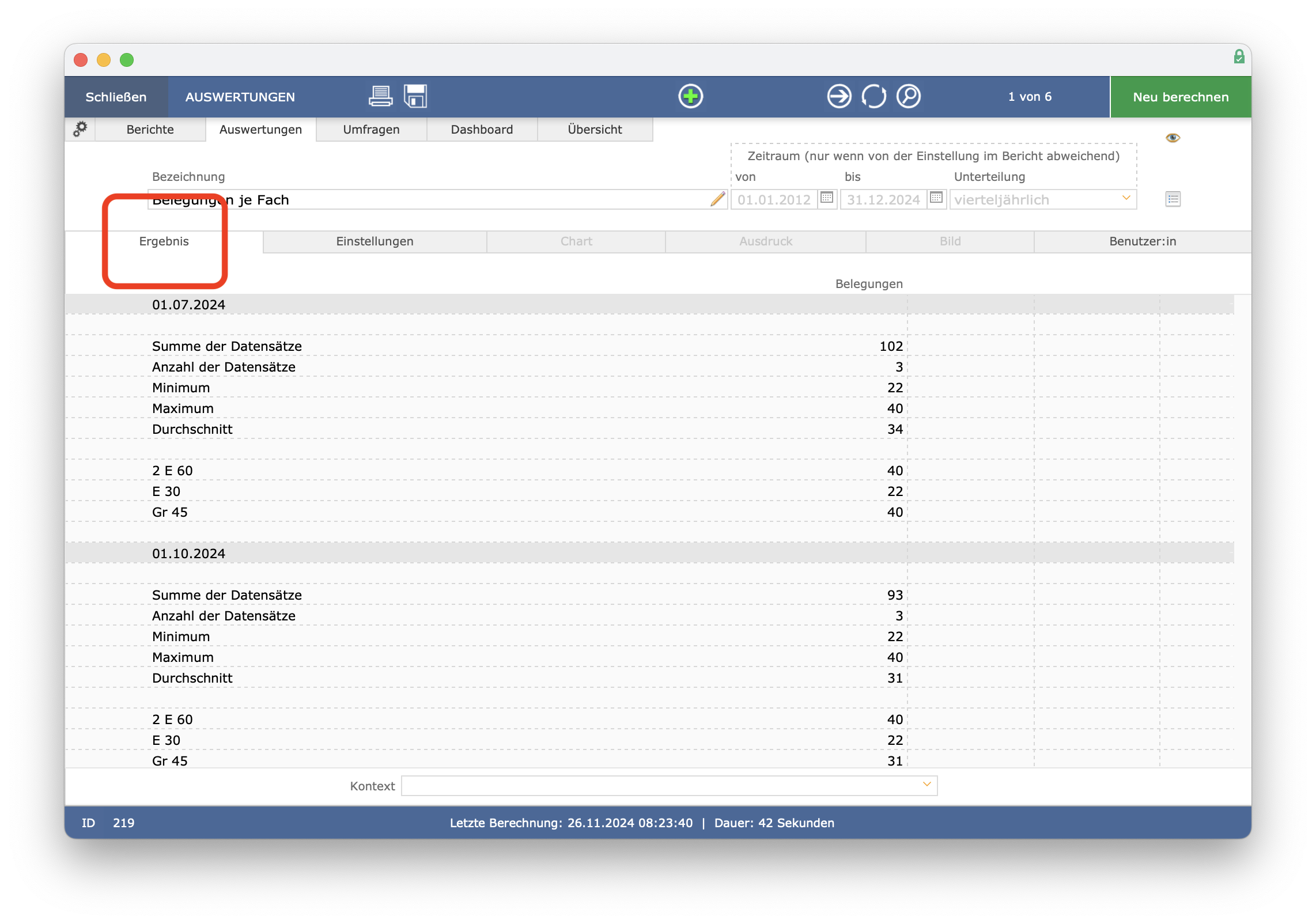Click the value 102 for Summe der Datensätze
Viewport: 1316px width, 924px height.
point(891,346)
